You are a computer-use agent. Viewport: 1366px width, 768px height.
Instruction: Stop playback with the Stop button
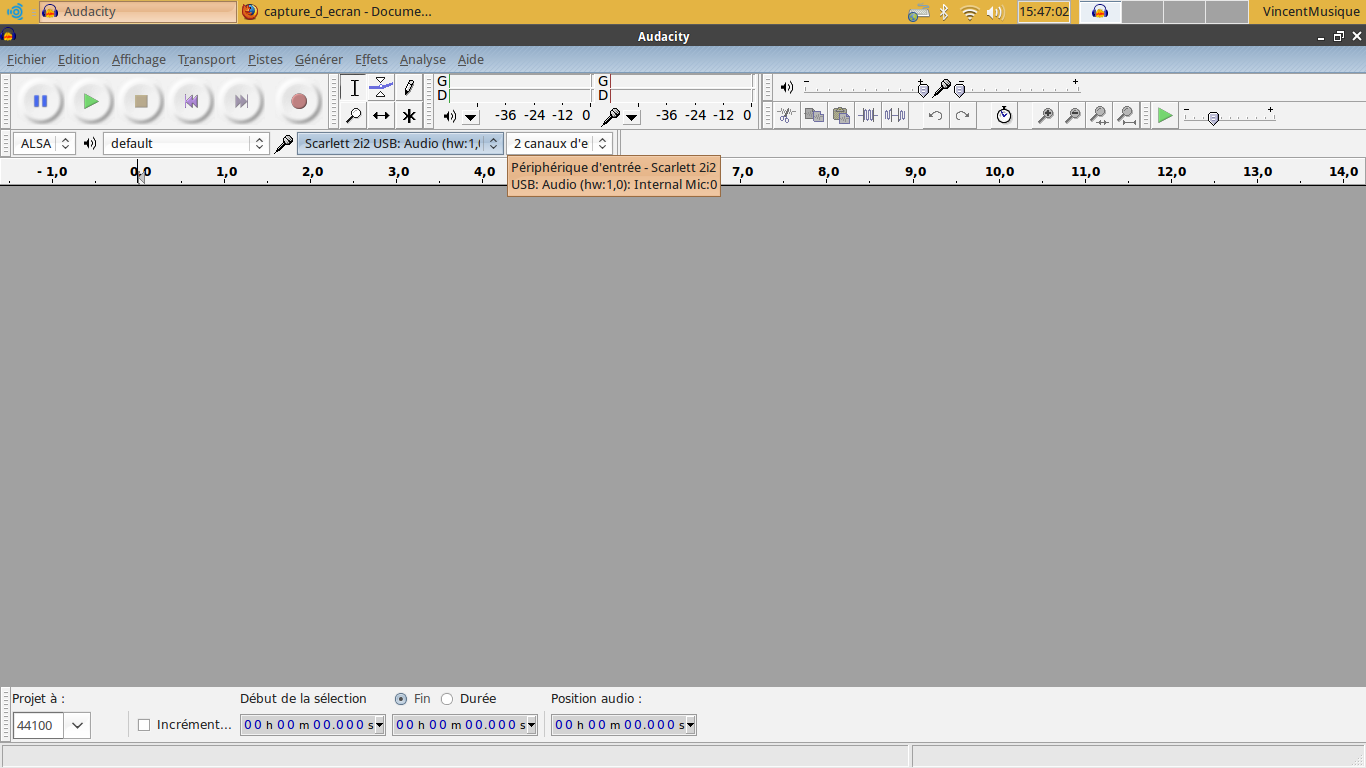click(x=141, y=101)
